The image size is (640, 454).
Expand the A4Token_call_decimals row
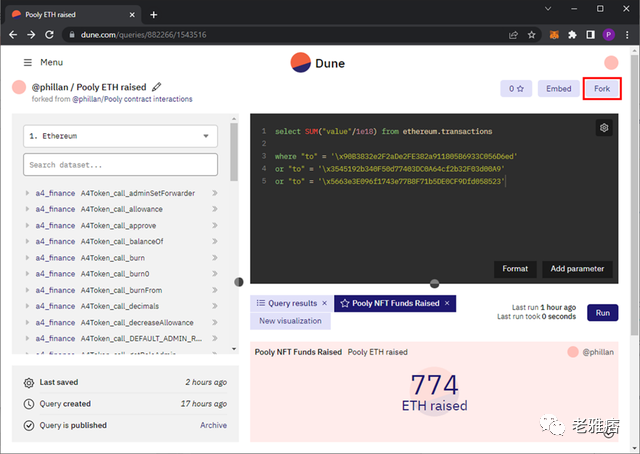[27, 306]
